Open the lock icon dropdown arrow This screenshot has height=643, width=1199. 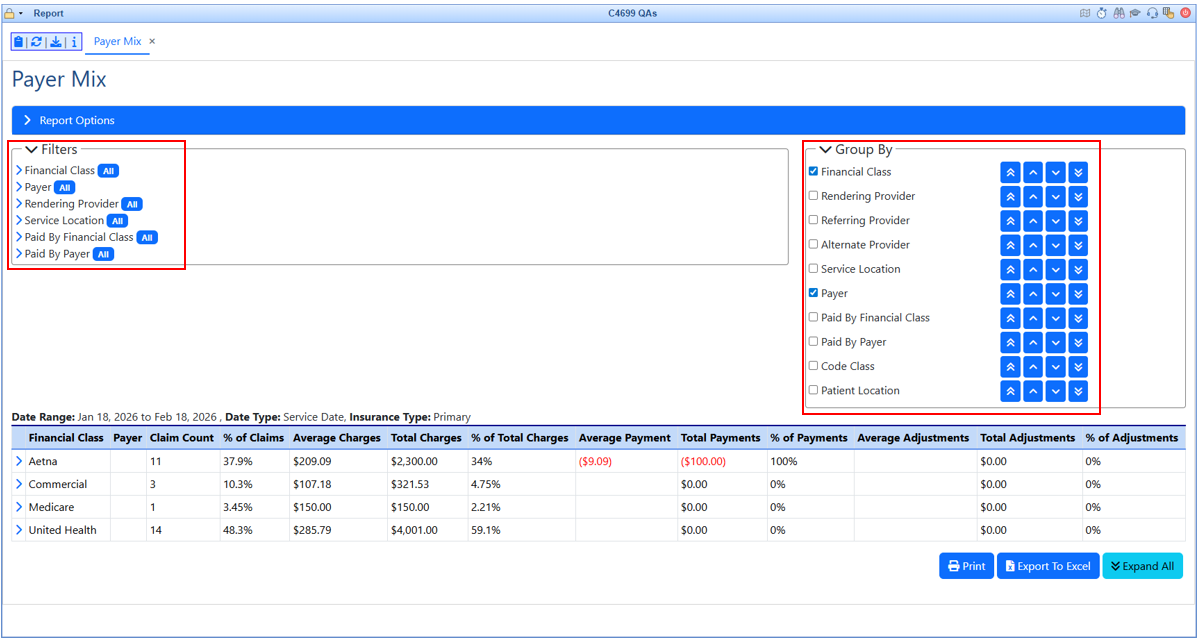[x=21, y=14]
